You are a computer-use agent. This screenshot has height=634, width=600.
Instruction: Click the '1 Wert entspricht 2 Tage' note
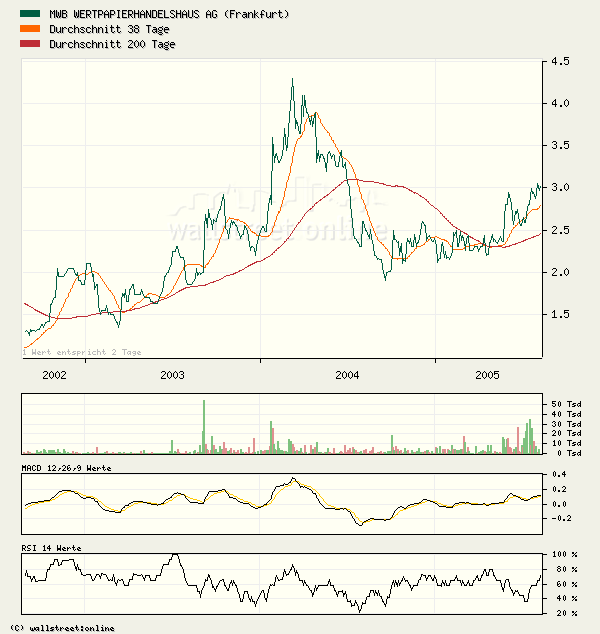pyautogui.click(x=82, y=352)
